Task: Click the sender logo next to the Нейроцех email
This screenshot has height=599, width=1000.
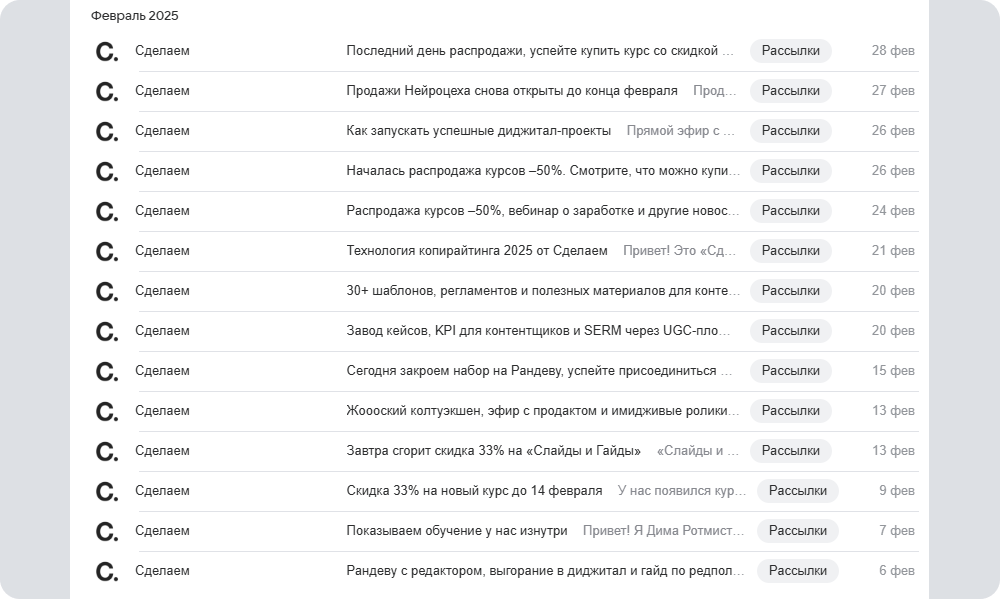Action: tap(106, 91)
